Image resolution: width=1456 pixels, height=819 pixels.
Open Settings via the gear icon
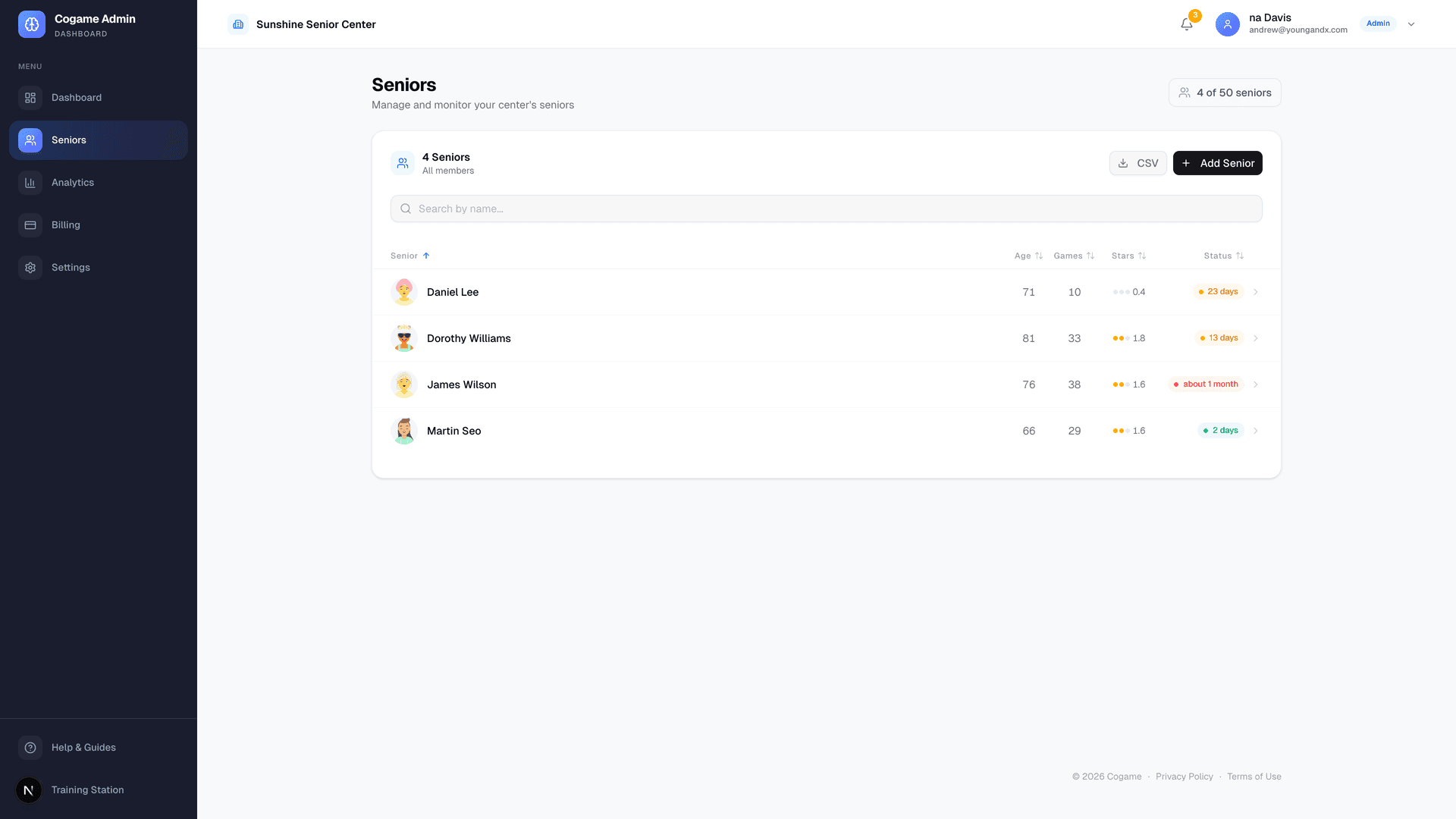click(x=30, y=267)
